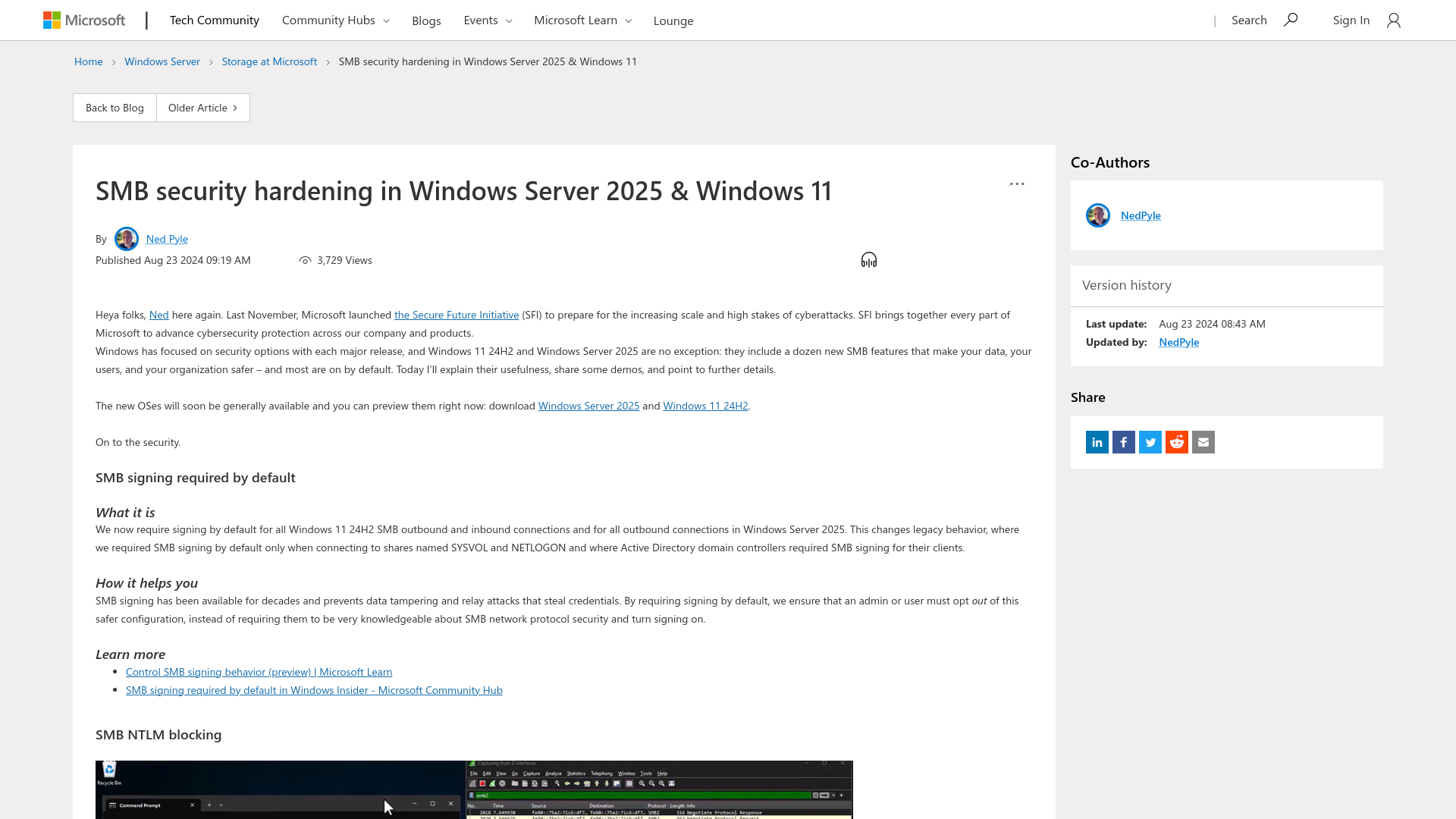Click the Microsoft logo
The width and height of the screenshot is (1456, 819).
click(x=84, y=20)
